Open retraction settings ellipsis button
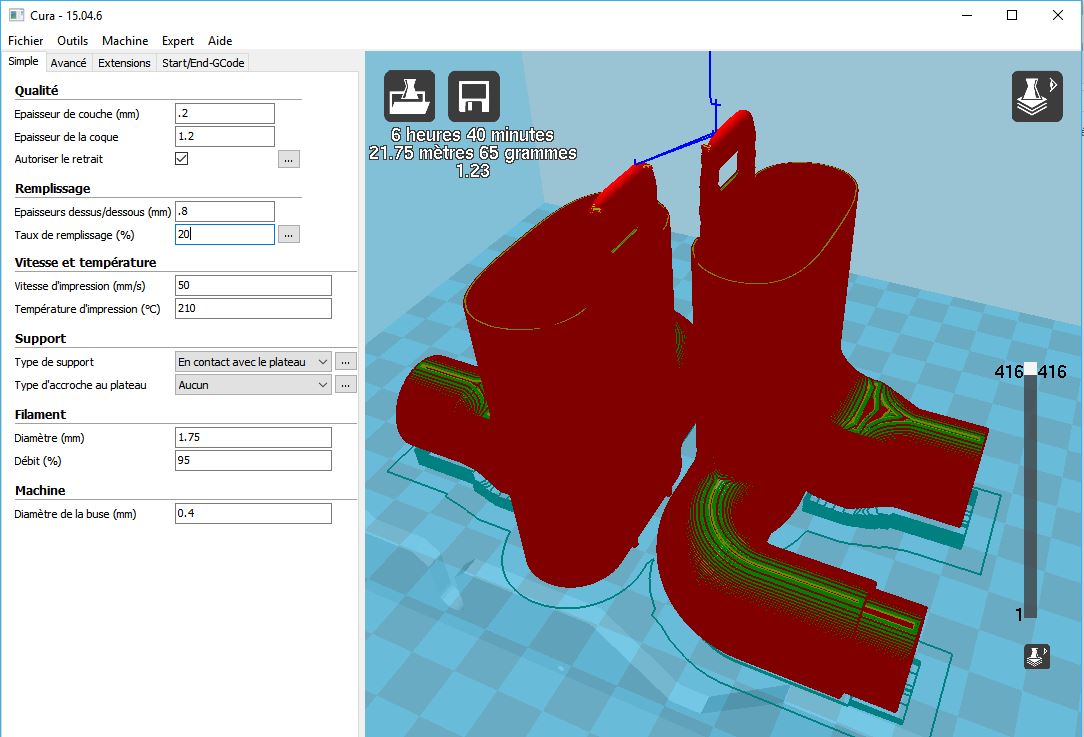1084x737 pixels. (x=289, y=159)
